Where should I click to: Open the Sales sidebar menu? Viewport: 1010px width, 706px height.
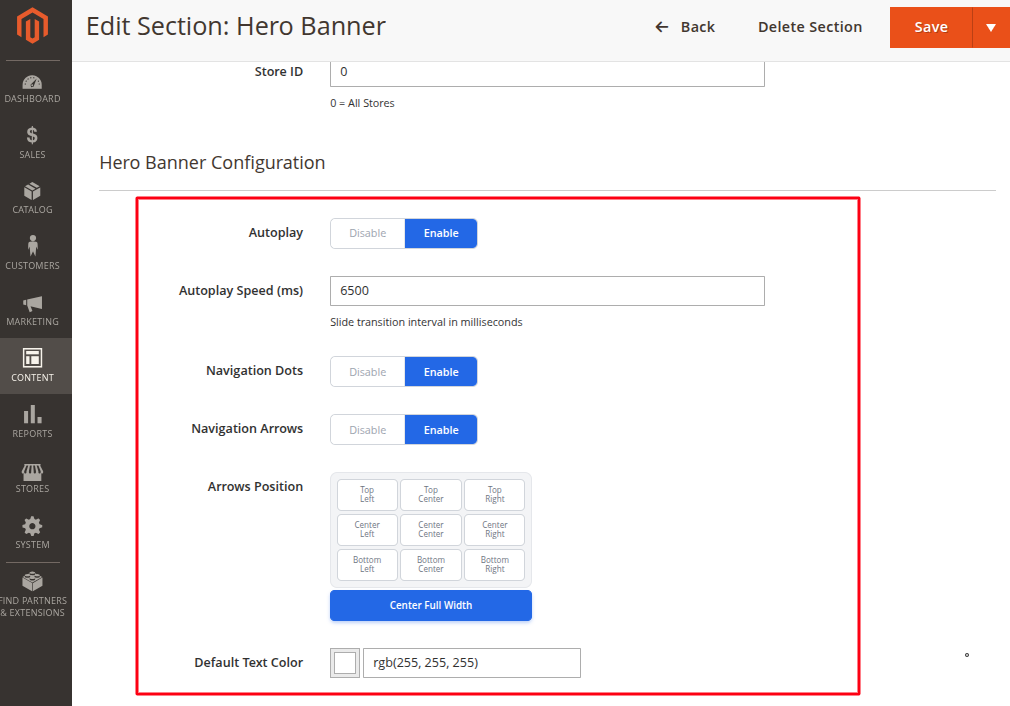[32, 143]
